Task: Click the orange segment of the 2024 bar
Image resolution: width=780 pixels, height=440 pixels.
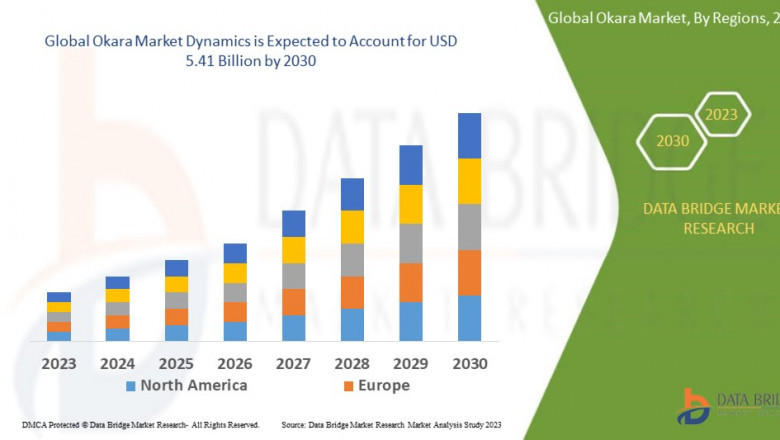Action: point(117,322)
